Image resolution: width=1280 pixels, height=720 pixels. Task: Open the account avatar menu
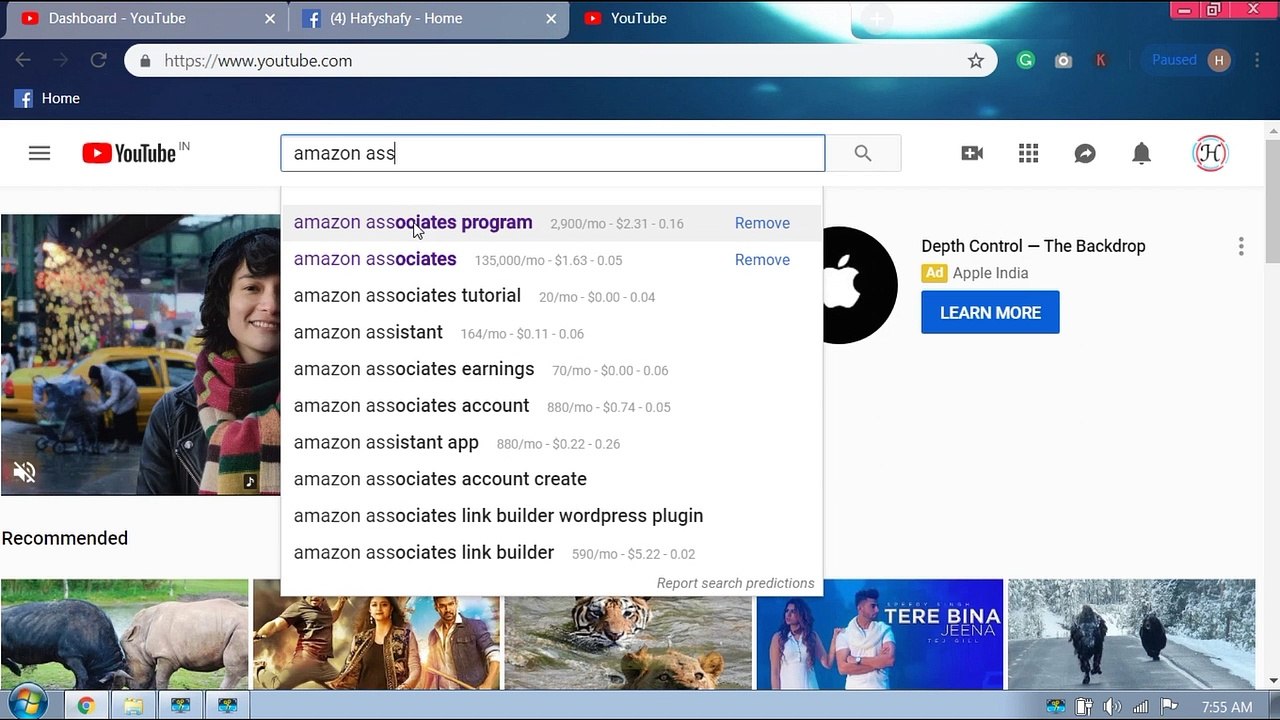[x=1210, y=153]
